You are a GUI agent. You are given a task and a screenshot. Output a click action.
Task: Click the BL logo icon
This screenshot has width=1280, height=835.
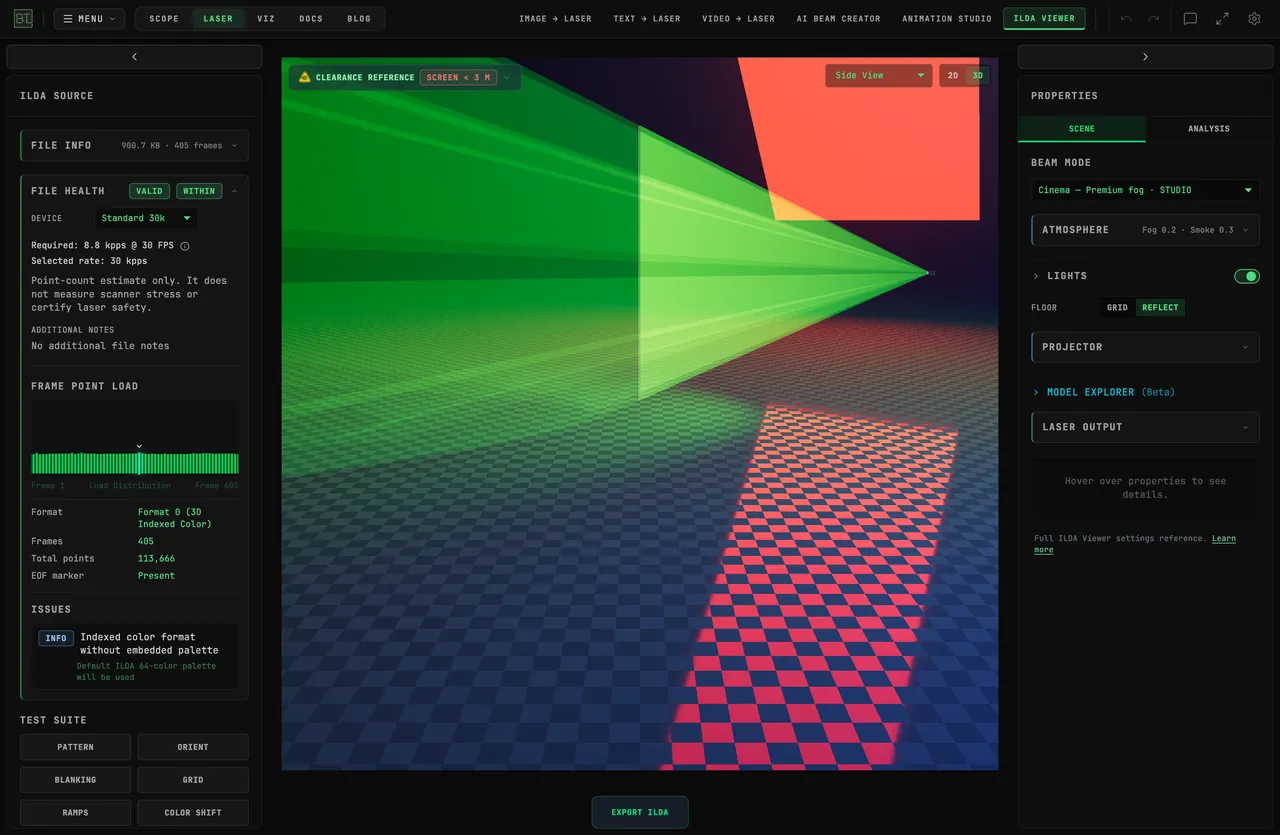(23, 18)
